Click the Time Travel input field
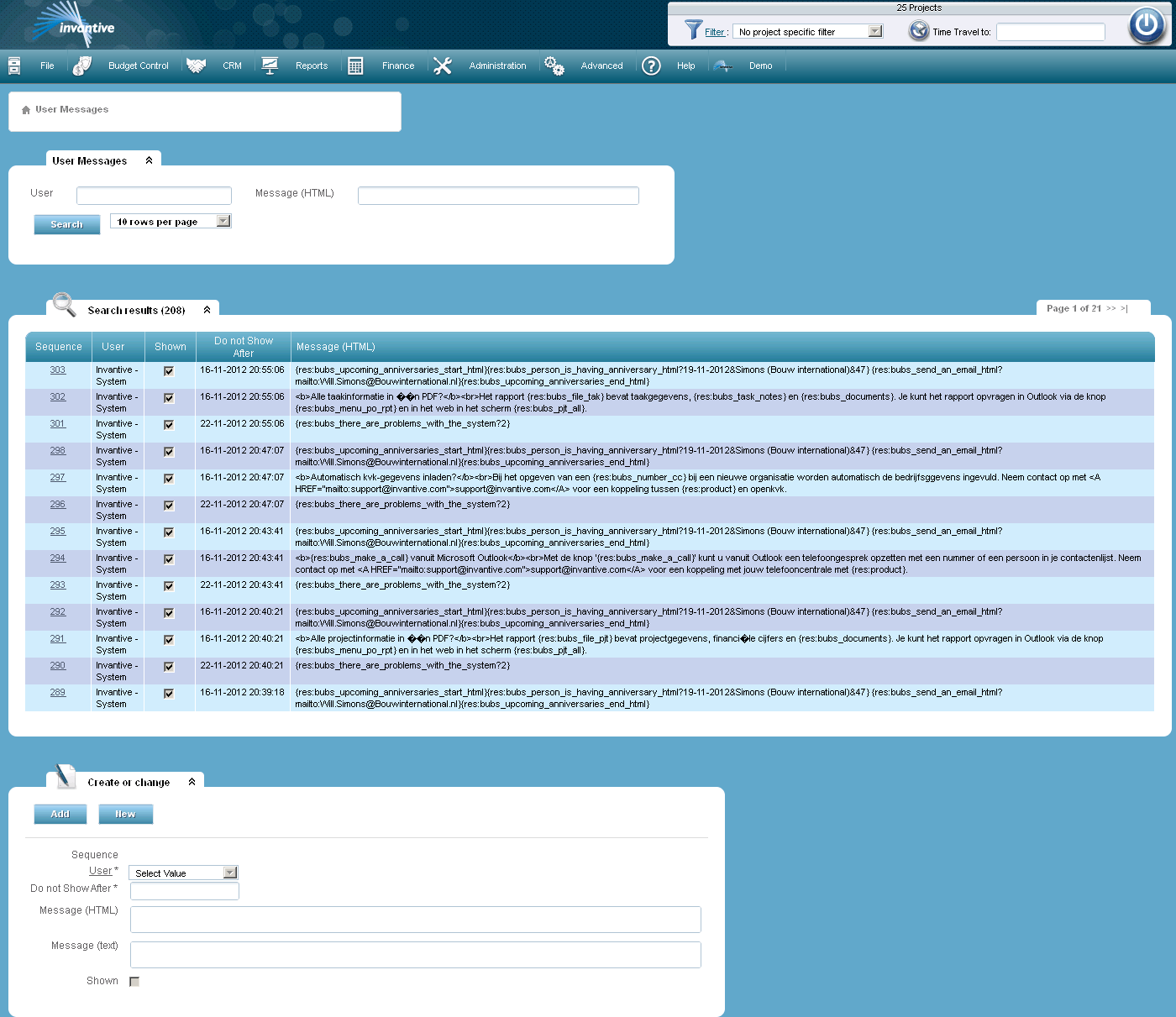 click(1050, 31)
